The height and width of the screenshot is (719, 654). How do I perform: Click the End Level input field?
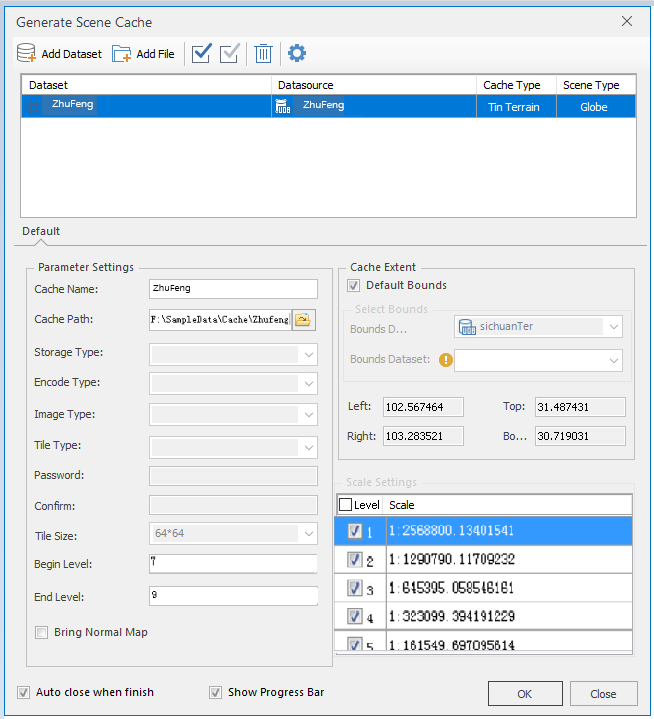pos(233,596)
